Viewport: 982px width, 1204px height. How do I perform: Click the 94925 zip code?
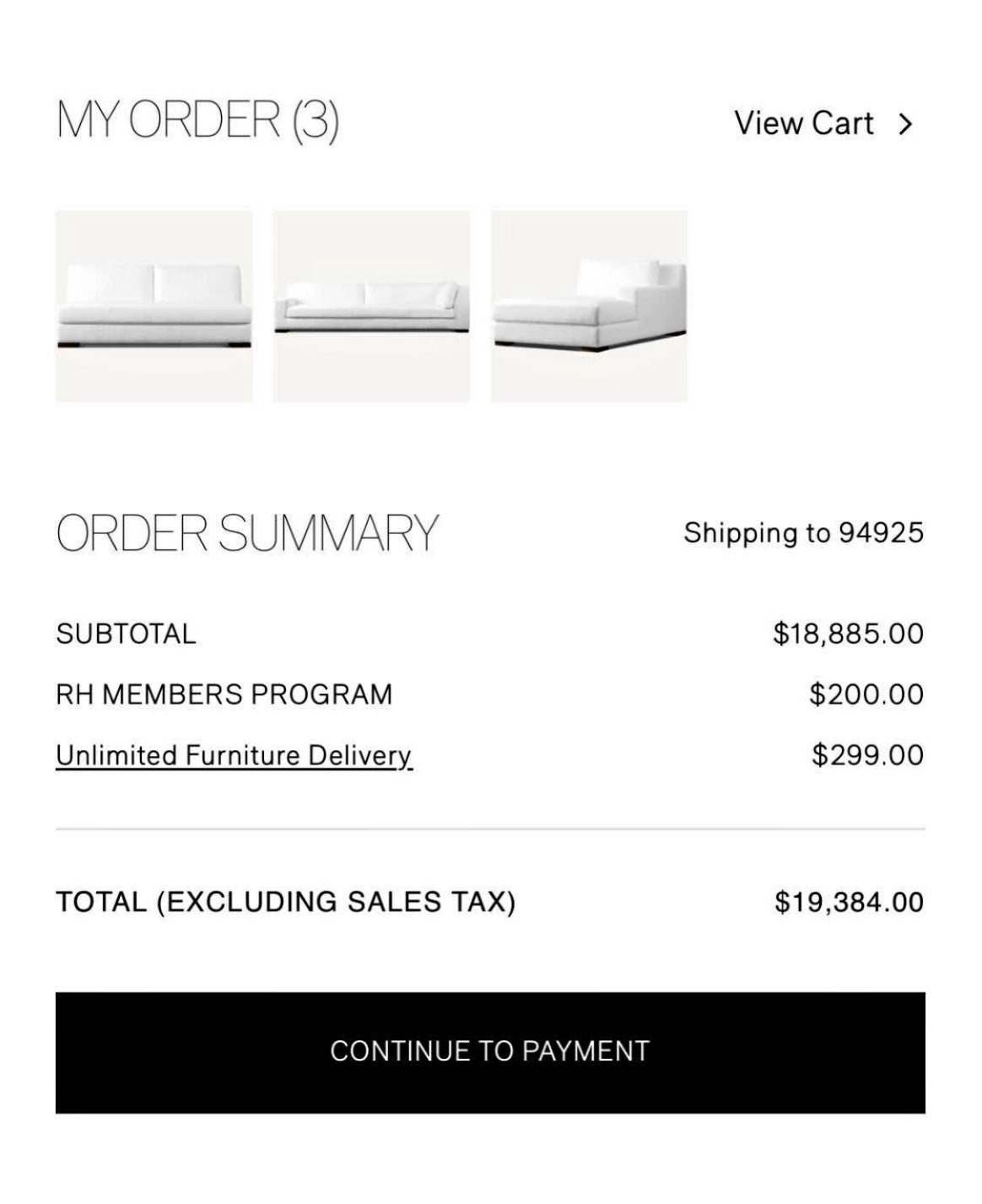coord(881,533)
